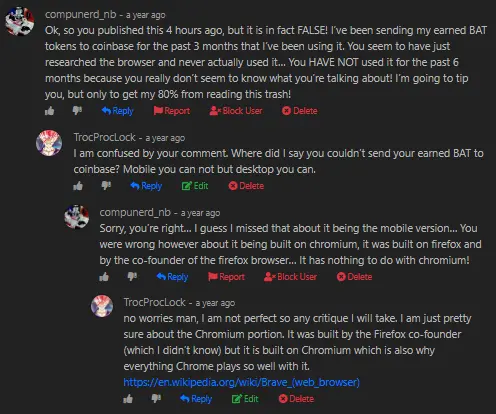Open the Brave Wikipedia link
This screenshot has height=414, width=496.
242,382
